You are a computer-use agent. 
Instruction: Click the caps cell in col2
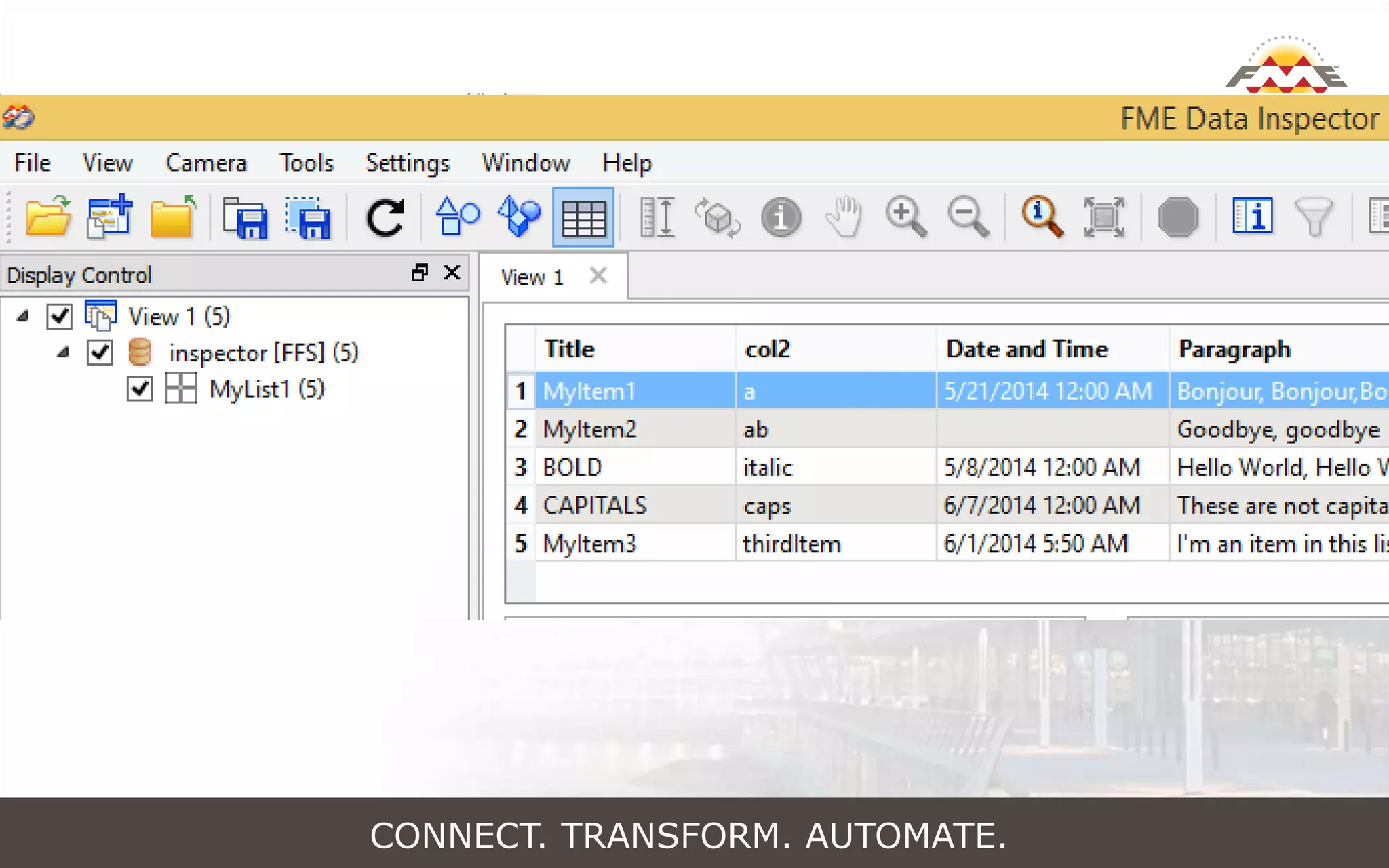tap(836, 505)
